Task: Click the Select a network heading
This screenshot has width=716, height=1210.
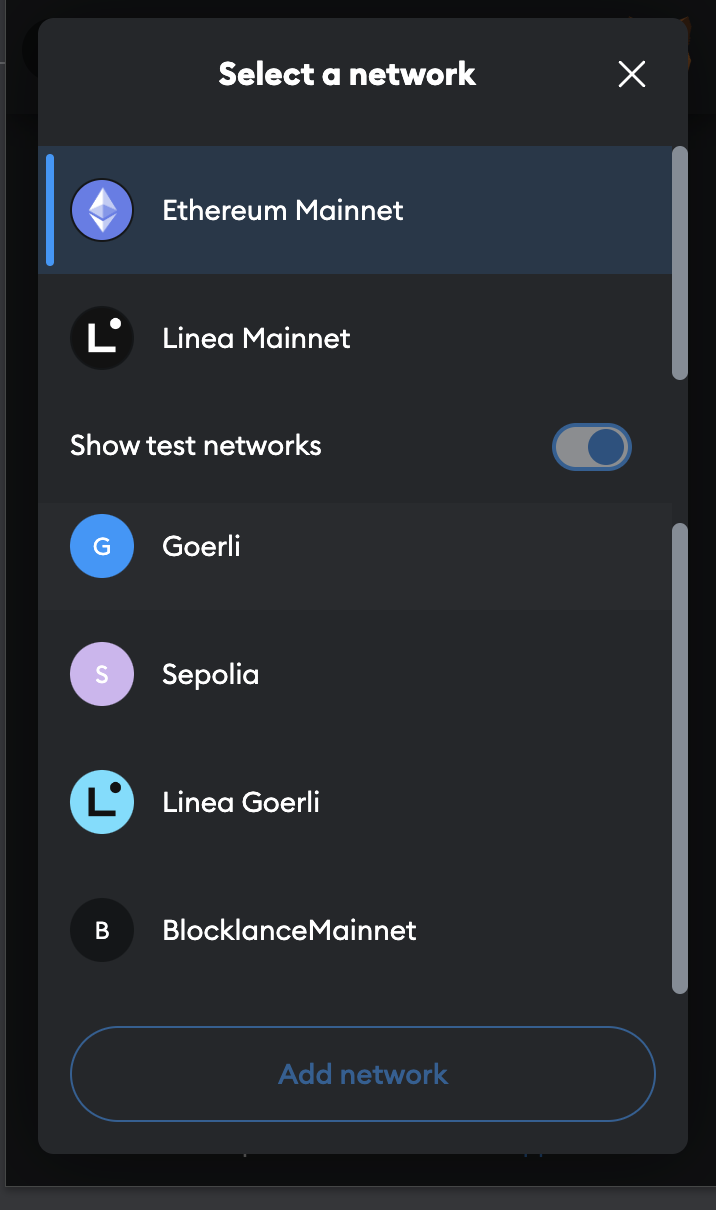Action: click(347, 74)
